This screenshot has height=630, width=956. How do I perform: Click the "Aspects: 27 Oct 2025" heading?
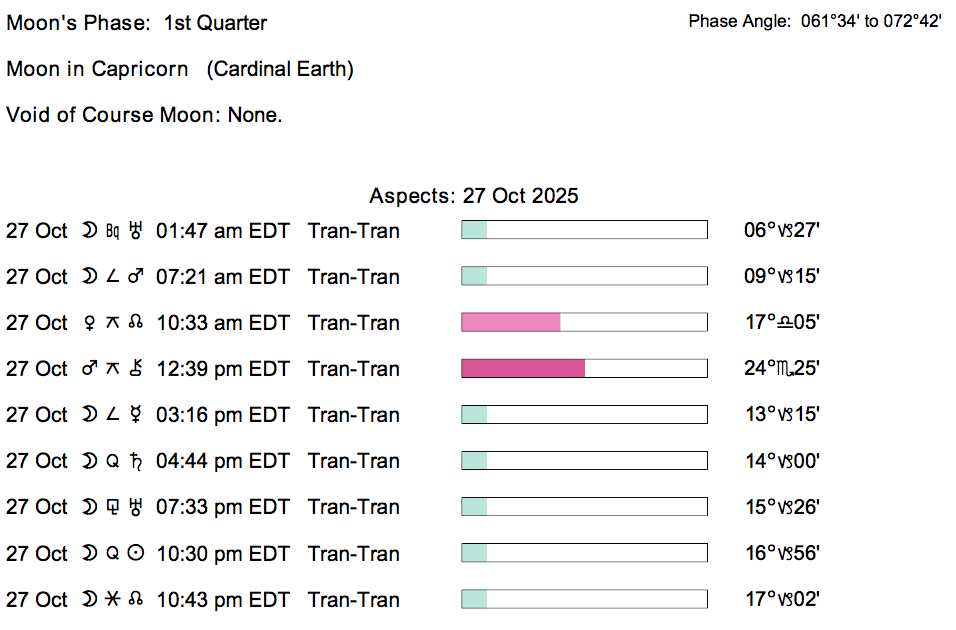[473, 196]
